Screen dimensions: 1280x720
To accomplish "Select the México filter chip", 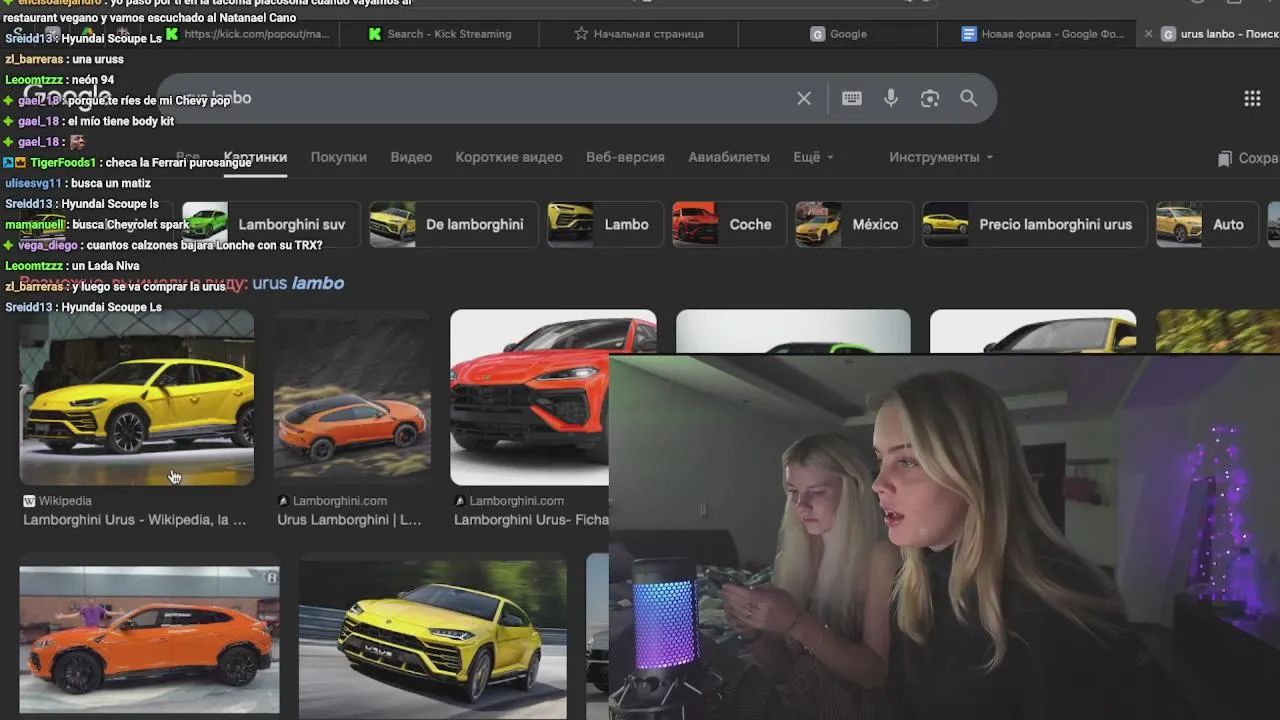I will click(855, 224).
